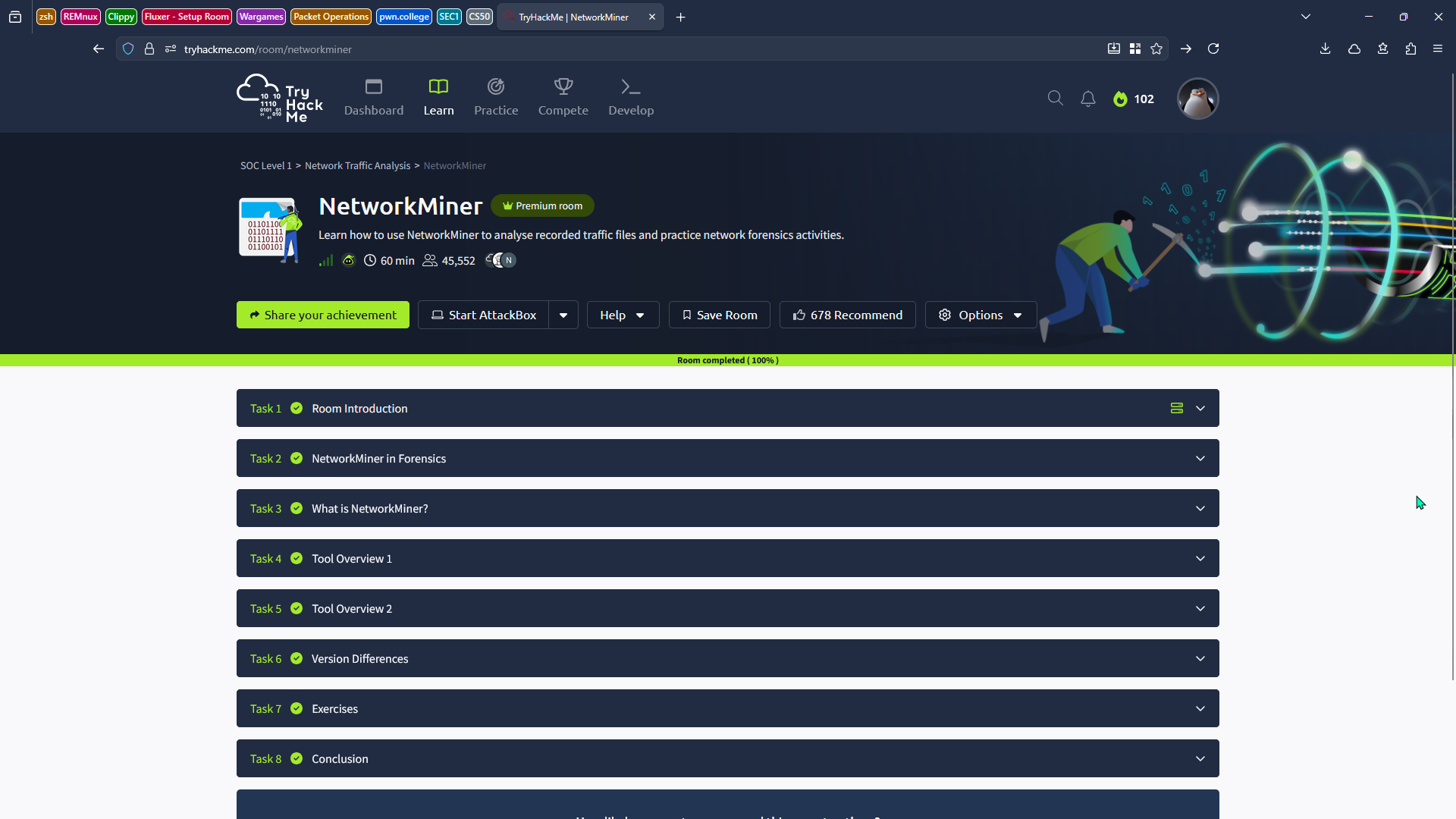This screenshot has width=1456, height=819.
Task: Click the Share your achievement button
Action: 323,315
